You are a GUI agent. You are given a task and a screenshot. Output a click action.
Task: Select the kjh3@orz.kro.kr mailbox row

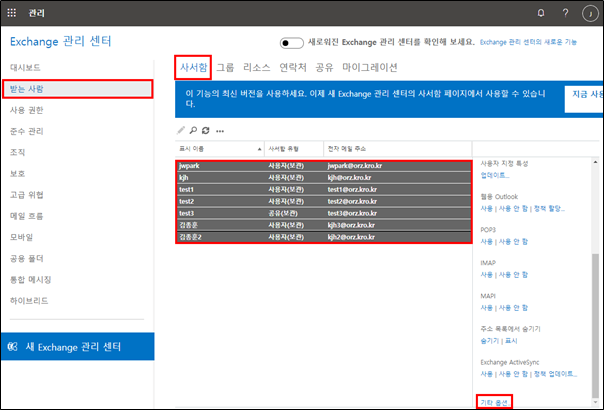tap(324, 225)
